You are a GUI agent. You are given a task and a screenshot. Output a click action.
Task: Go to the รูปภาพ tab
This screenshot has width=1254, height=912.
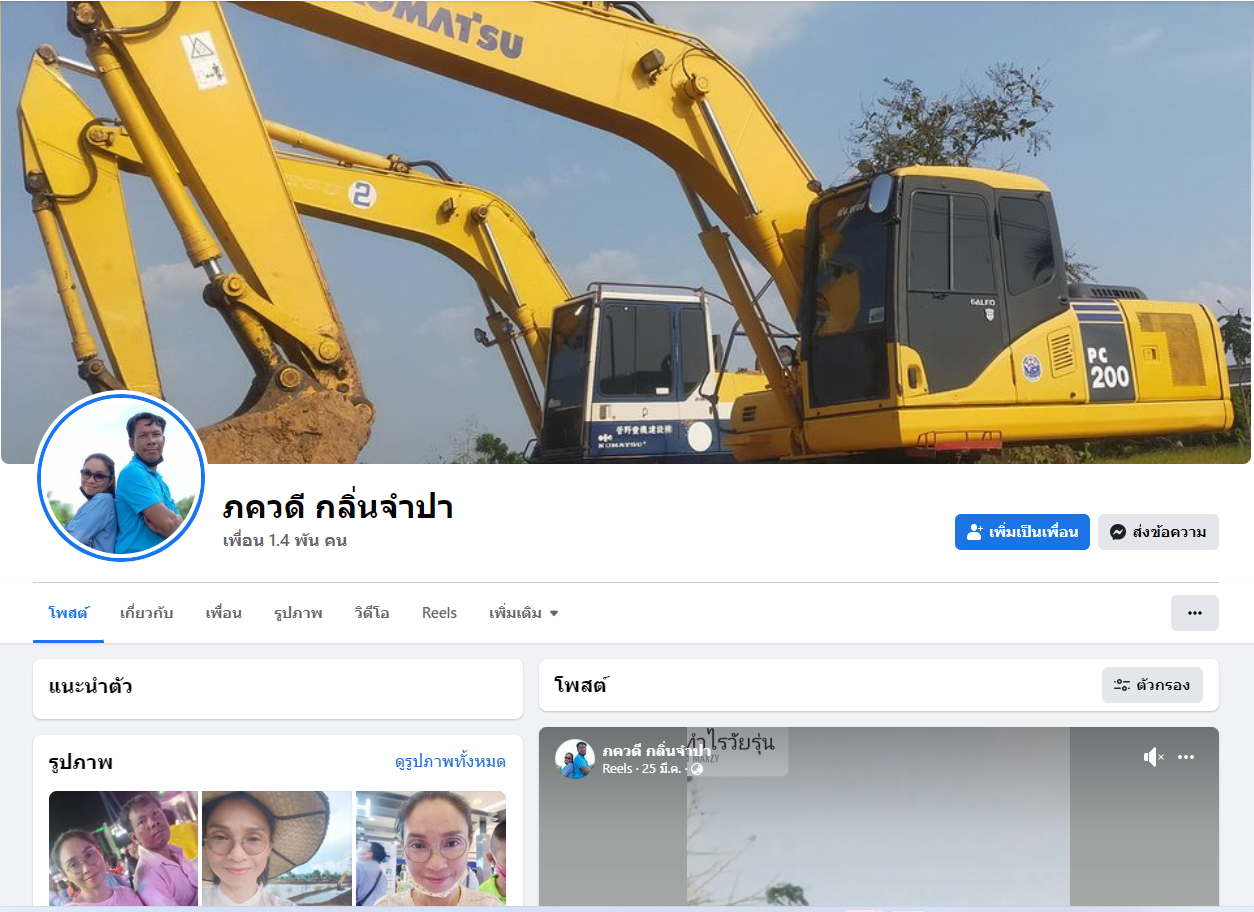tap(298, 613)
